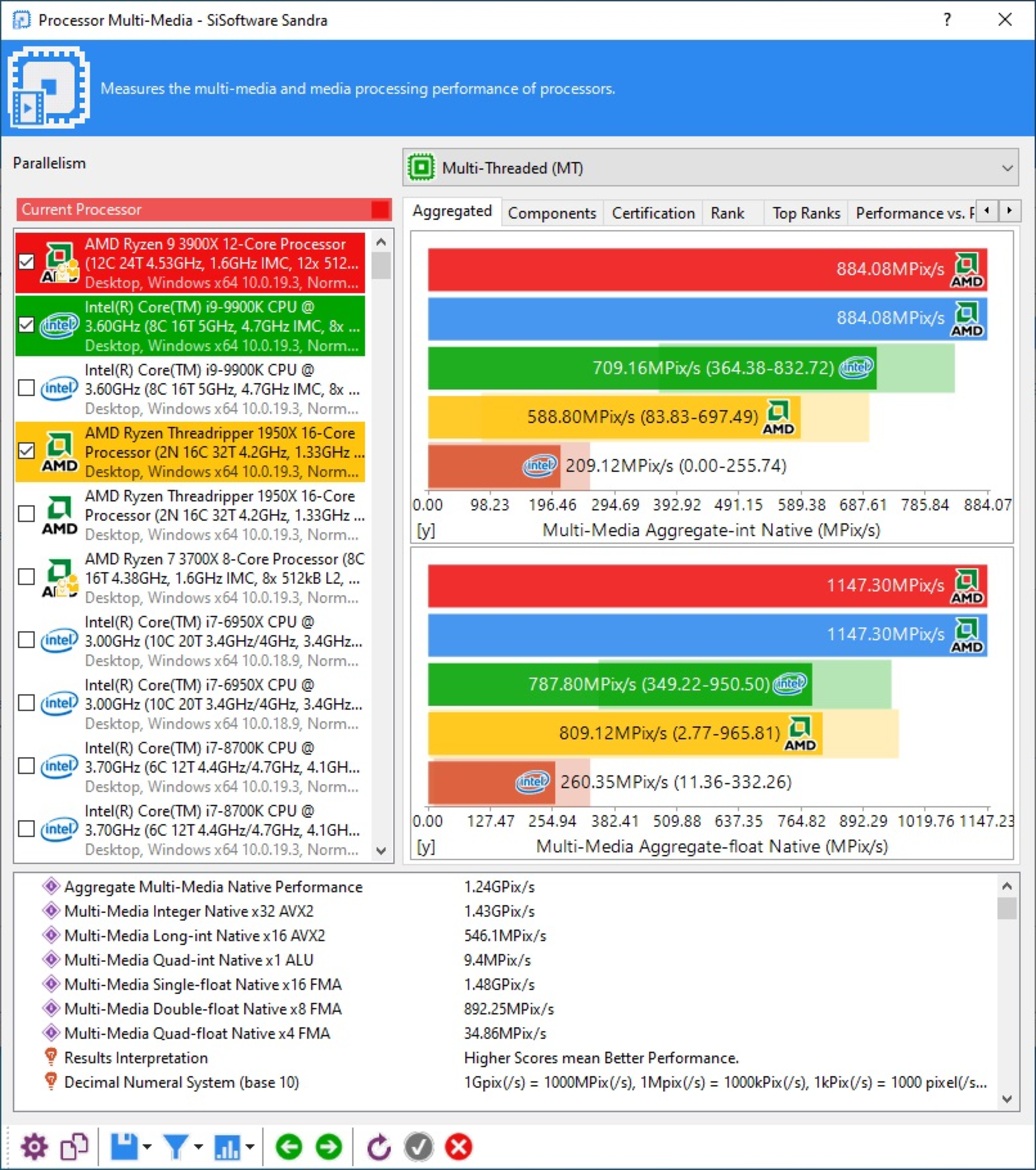Click processor list scroll up arrow
The height and width of the screenshot is (1170, 1036).
(x=381, y=243)
